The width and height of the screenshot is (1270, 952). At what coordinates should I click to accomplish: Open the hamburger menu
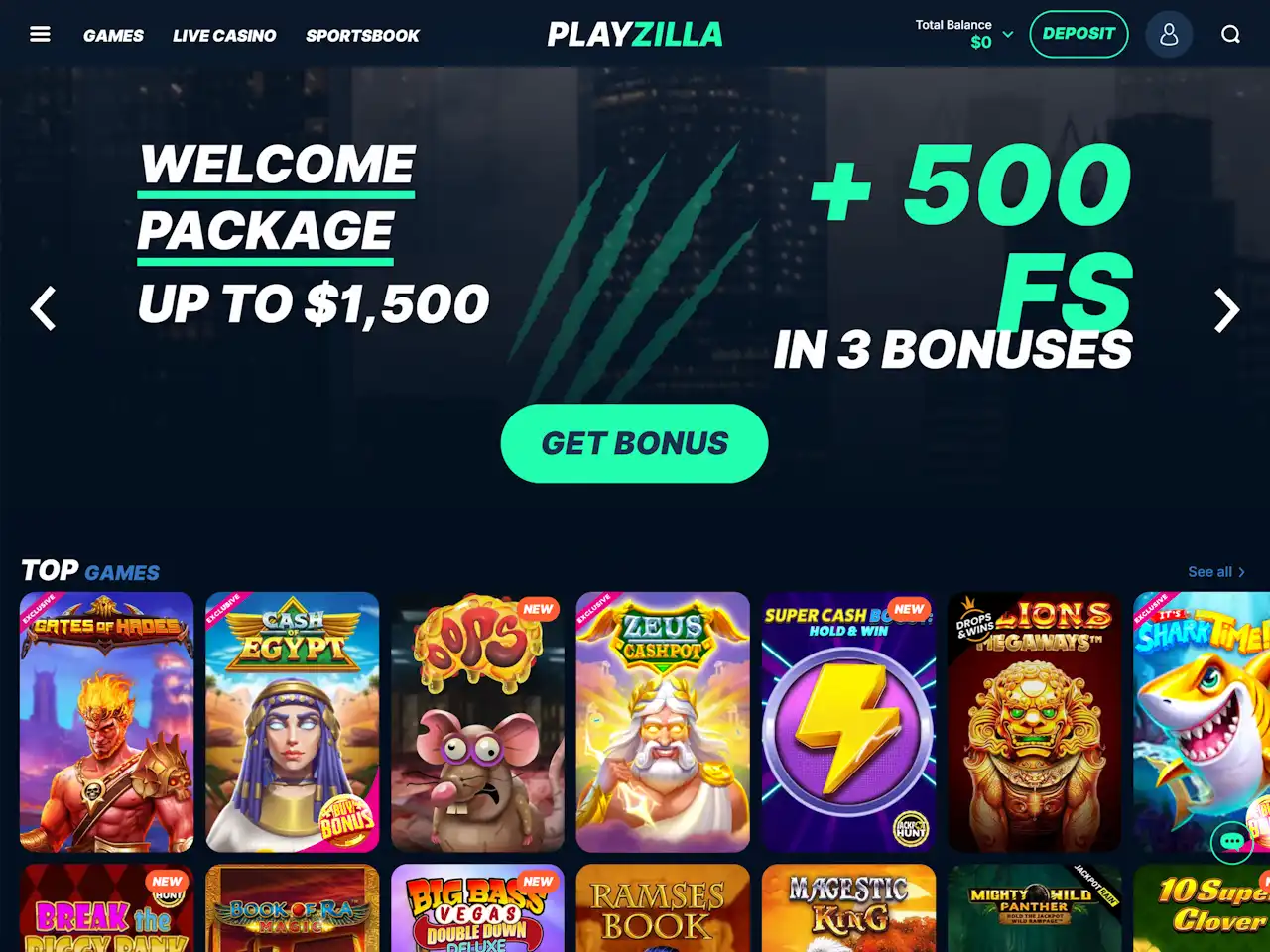(40, 34)
